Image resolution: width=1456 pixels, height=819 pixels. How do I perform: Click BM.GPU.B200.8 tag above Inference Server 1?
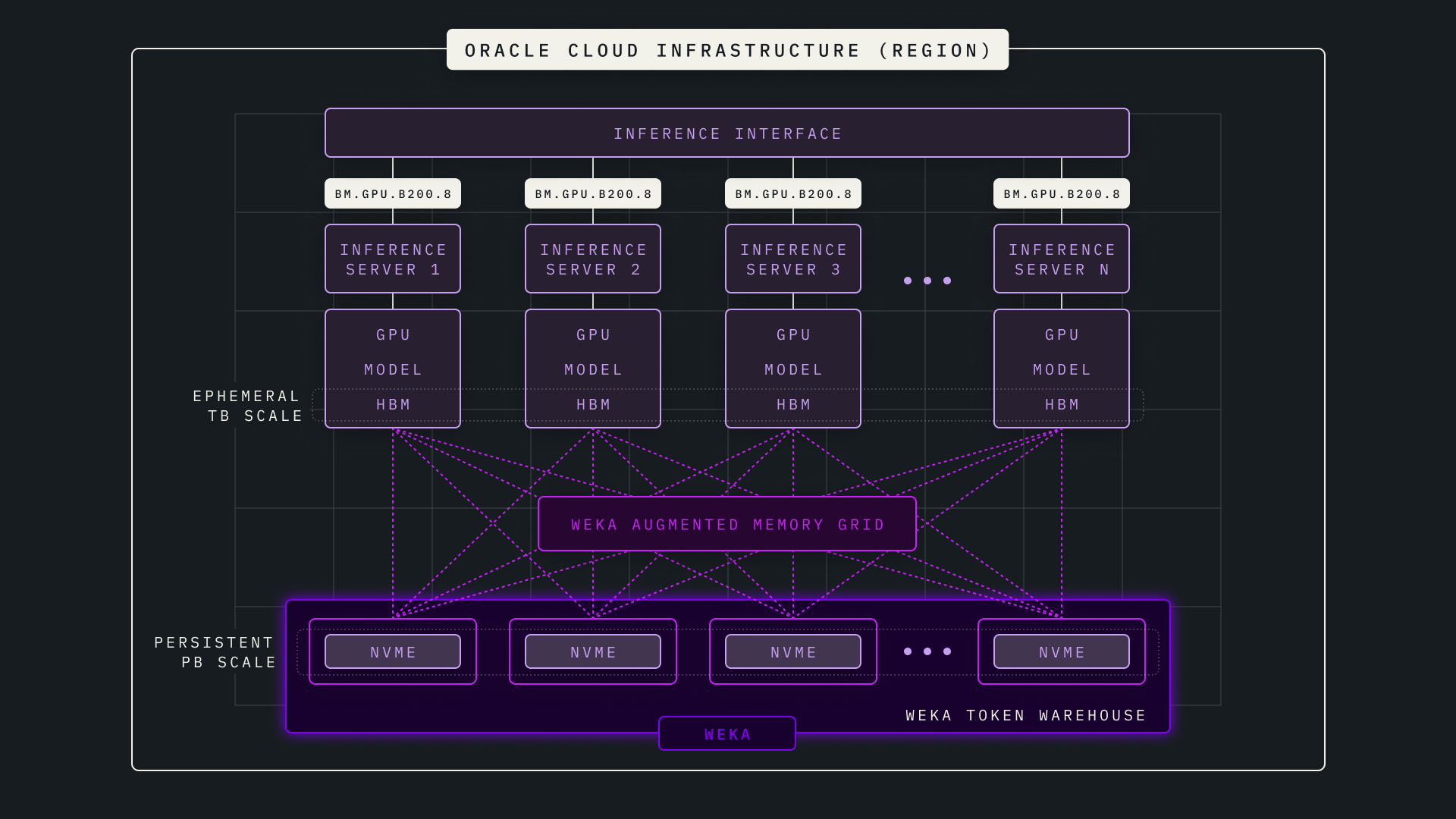(x=392, y=194)
